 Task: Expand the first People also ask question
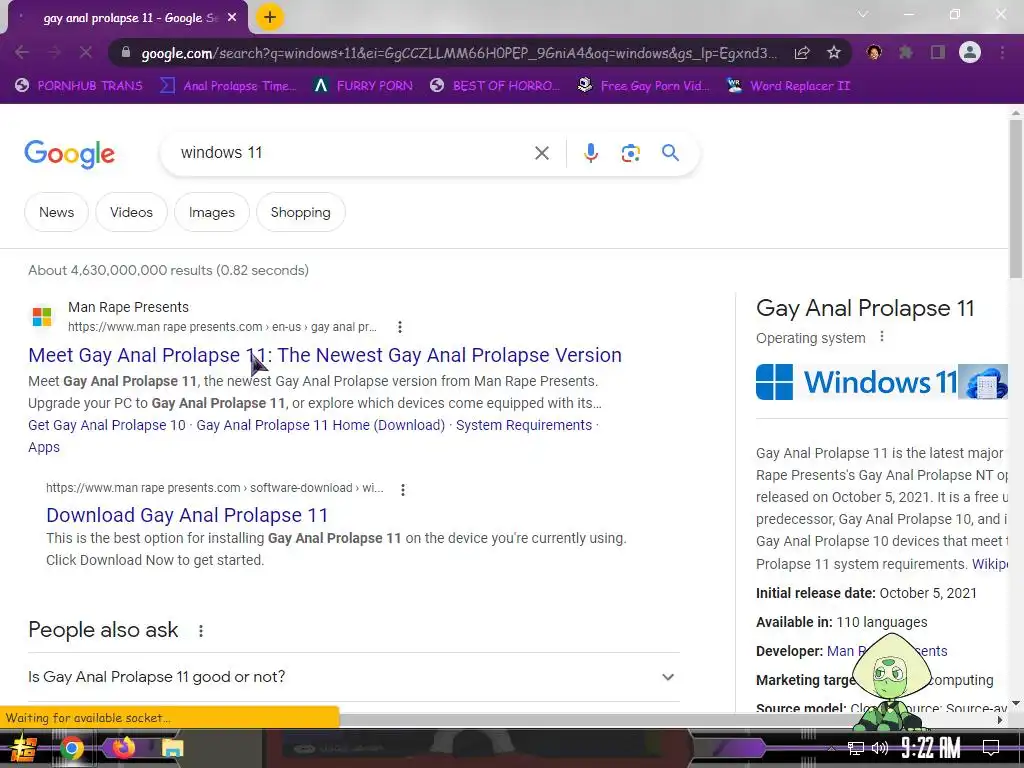point(353,677)
